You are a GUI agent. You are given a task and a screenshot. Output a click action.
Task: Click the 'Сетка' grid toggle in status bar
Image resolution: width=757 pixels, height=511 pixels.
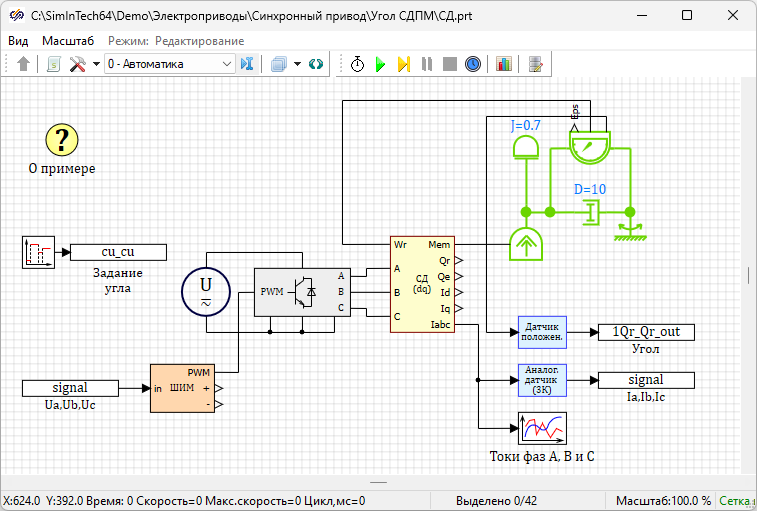pos(737,501)
